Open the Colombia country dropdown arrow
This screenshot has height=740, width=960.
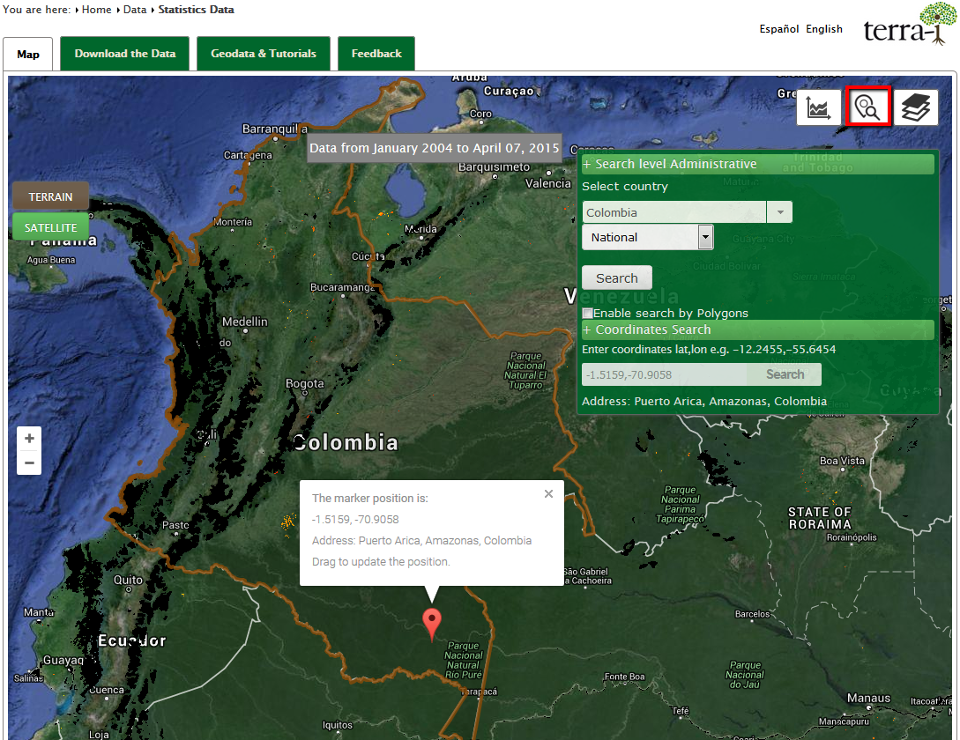click(x=780, y=212)
